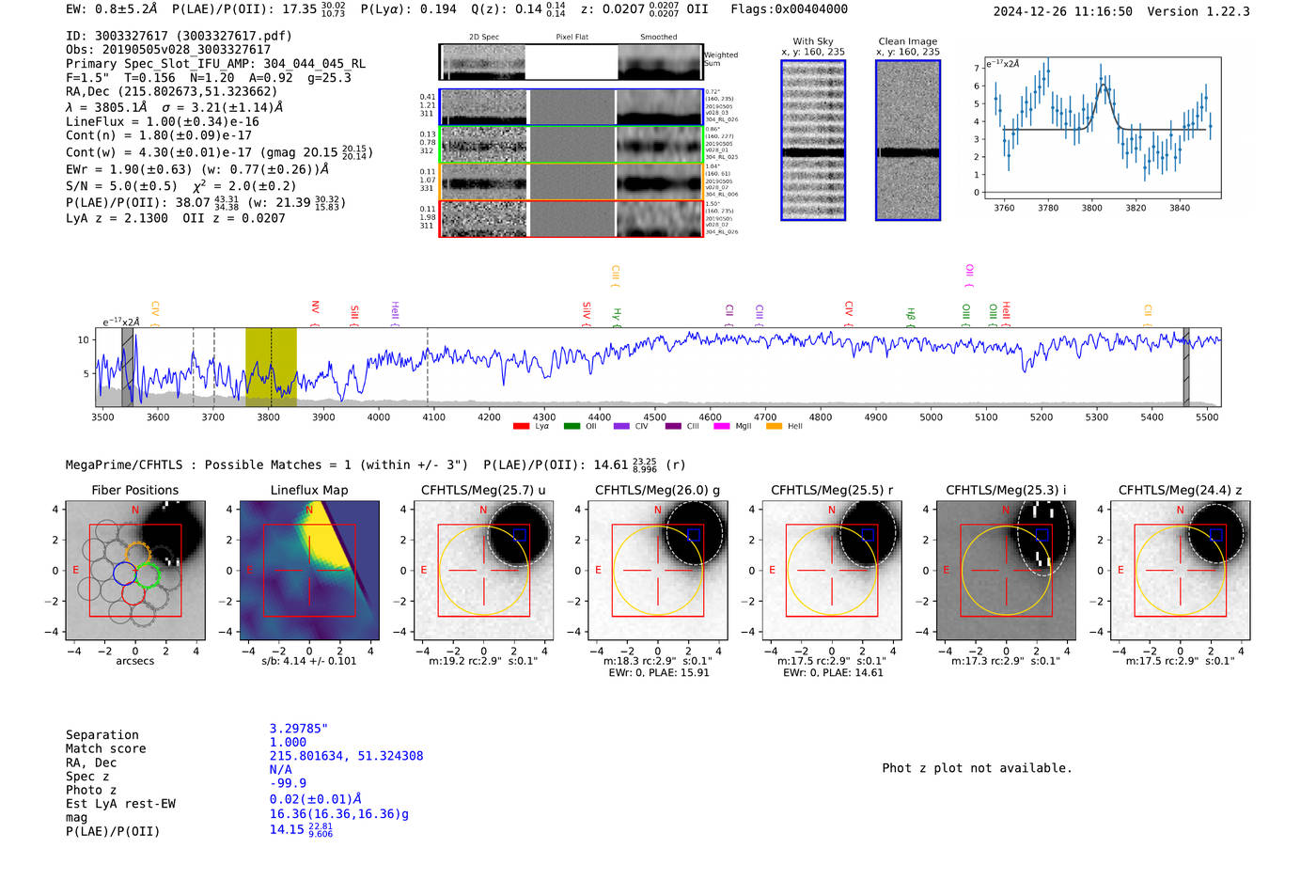Click the Smoothed column header
The height and width of the screenshot is (896, 1316).
pyautogui.click(x=659, y=37)
